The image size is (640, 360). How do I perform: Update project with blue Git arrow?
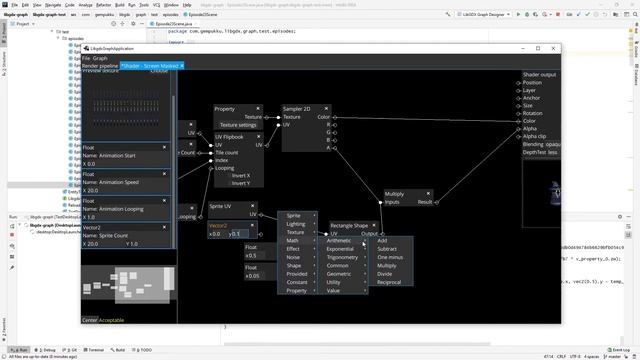[578, 14]
